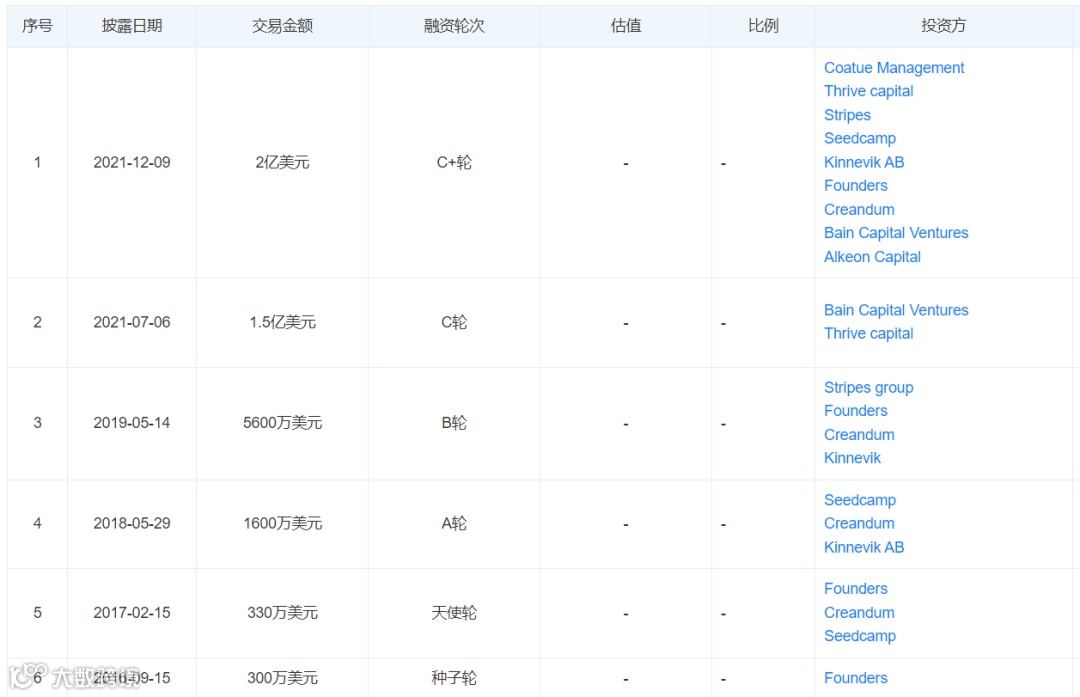The height and width of the screenshot is (697, 1080).
Task: Open Bain Capital Ventures in C轮 row
Action: pyautogui.click(x=895, y=310)
